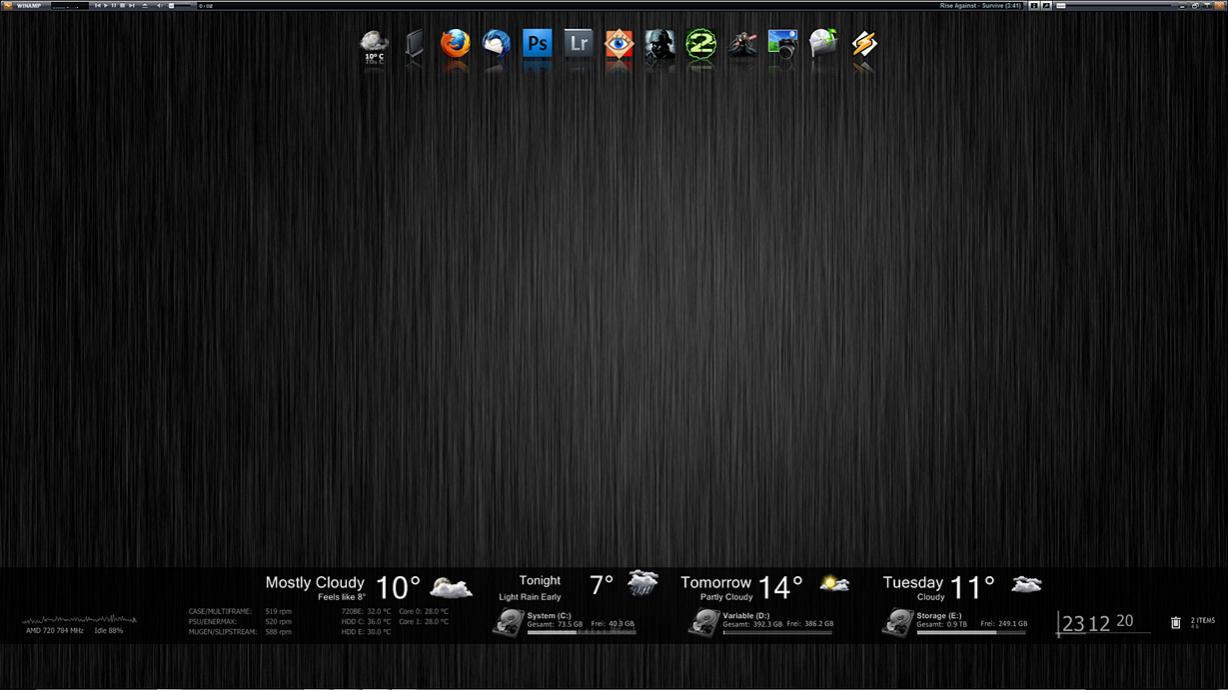Click the Tomorrow 14° forecast temperature
Image resolution: width=1228 pixels, height=690 pixels.
tap(780, 586)
